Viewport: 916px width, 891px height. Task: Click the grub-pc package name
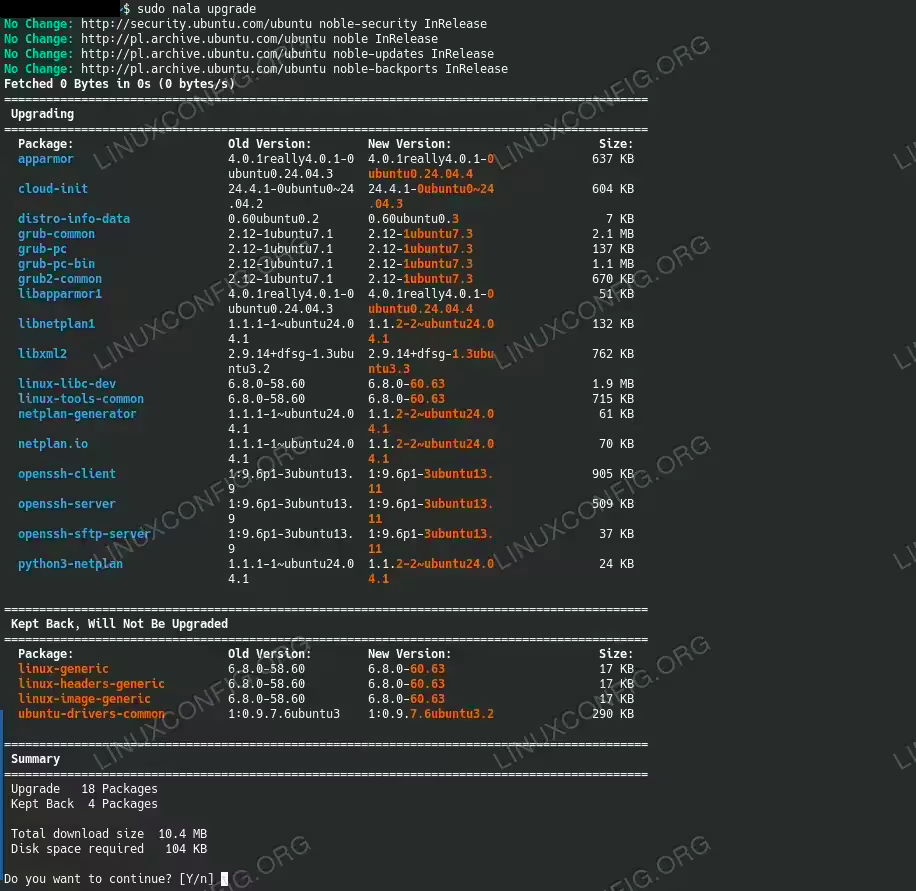tap(42, 249)
